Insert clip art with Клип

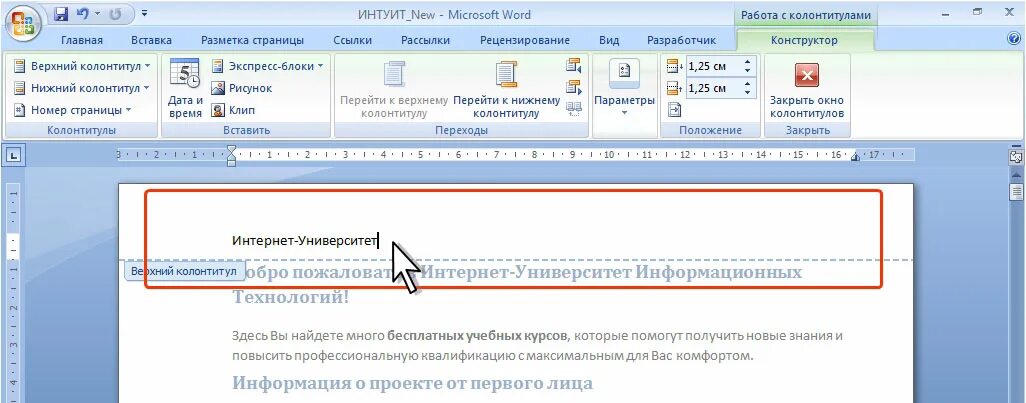pyautogui.click(x=233, y=110)
